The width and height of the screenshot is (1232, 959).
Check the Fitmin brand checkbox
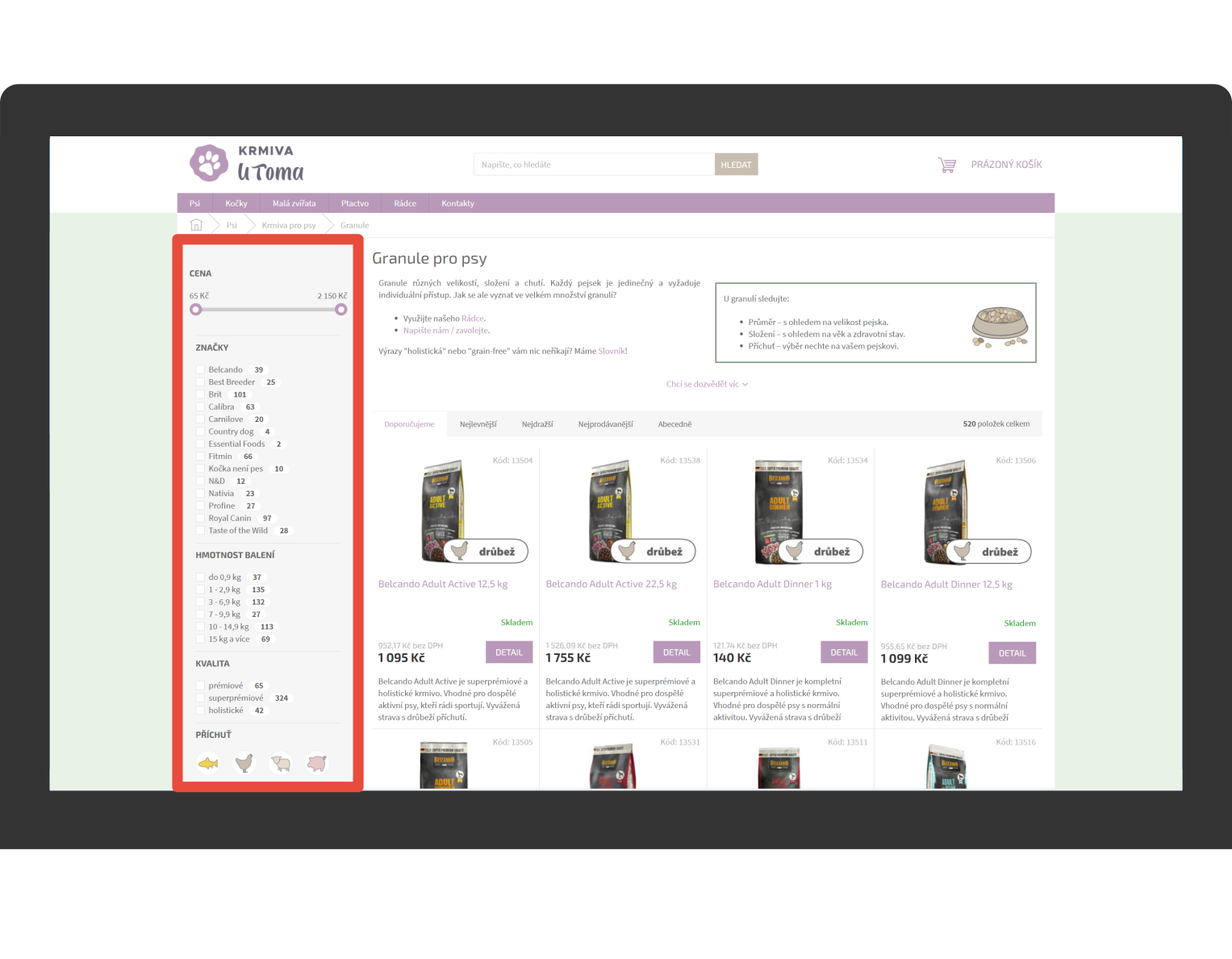200,457
